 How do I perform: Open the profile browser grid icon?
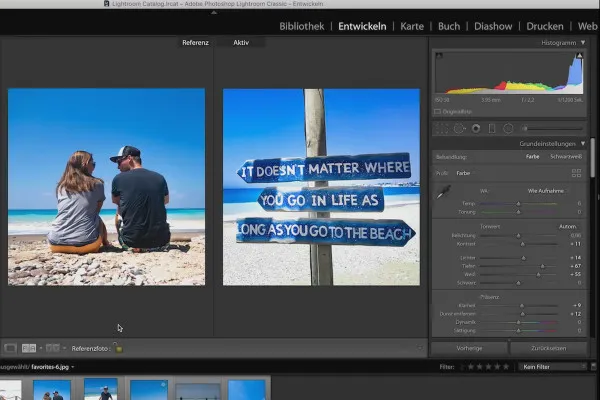[x=575, y=173]
